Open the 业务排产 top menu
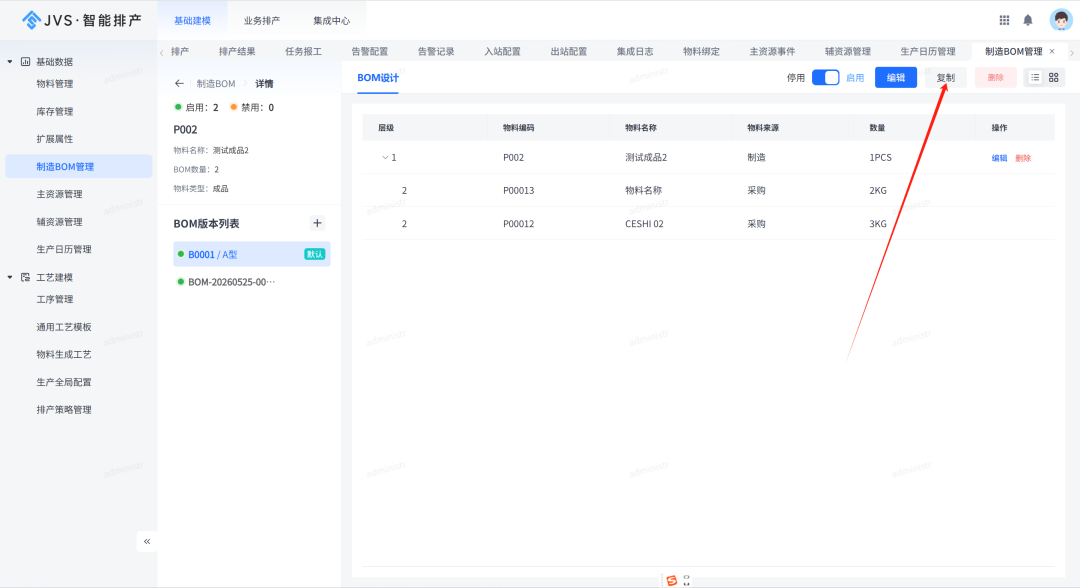The width and height of the screenshot is (1080, 588). (262, 21)
